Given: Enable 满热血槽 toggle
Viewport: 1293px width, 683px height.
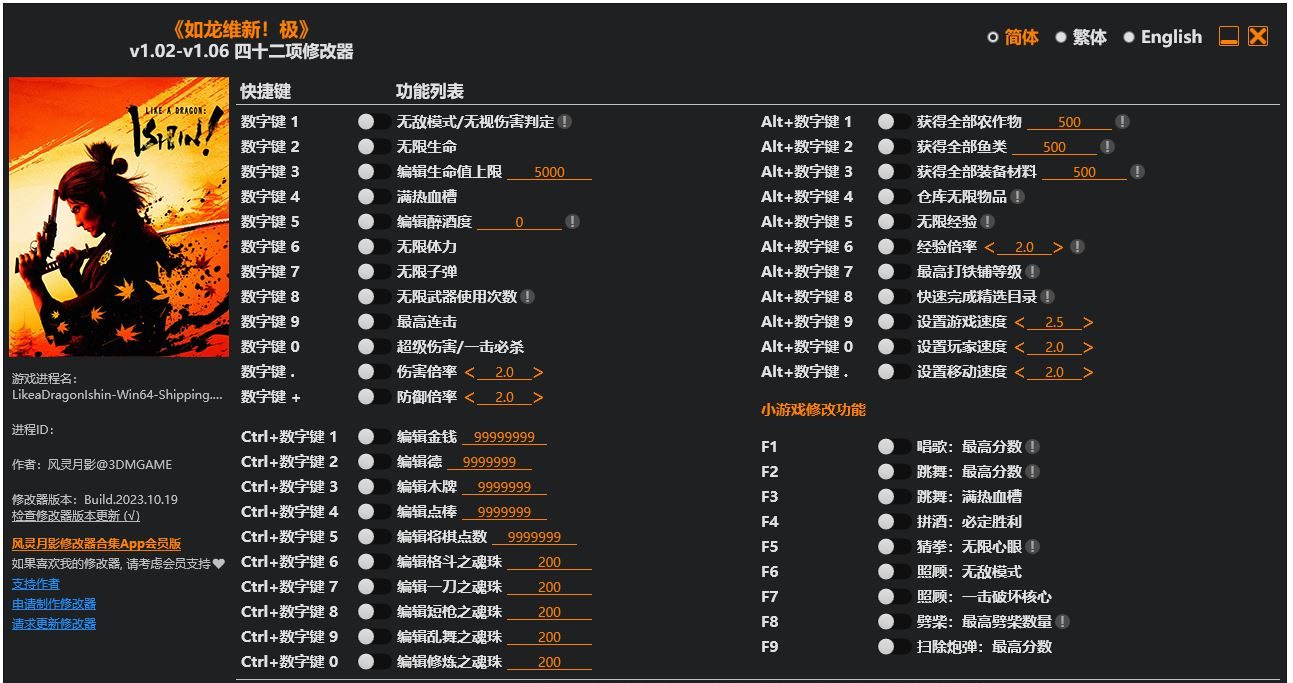Looking at the screenshot, I should [374, 197].
